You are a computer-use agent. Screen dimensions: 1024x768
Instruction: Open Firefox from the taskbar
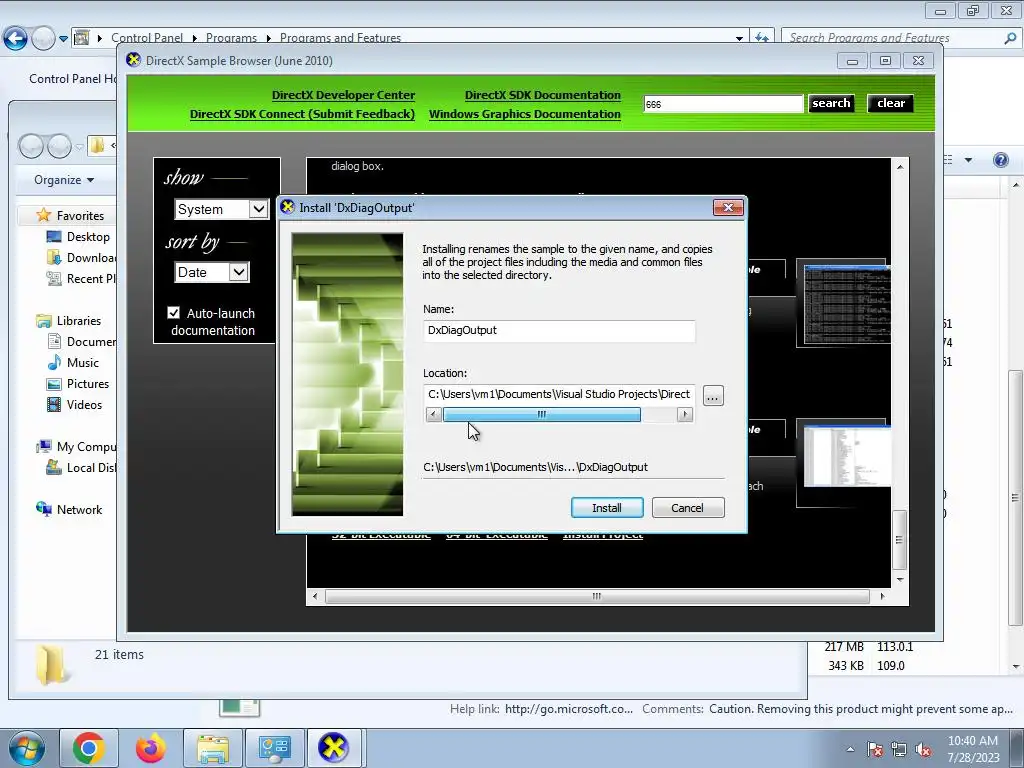[x=151, y=748]
